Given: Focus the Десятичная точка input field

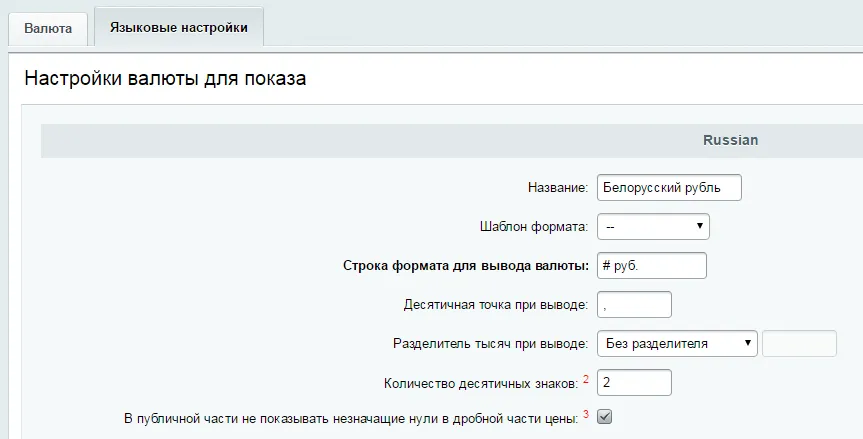Looking at the screenshot, I should click(634, 304).
